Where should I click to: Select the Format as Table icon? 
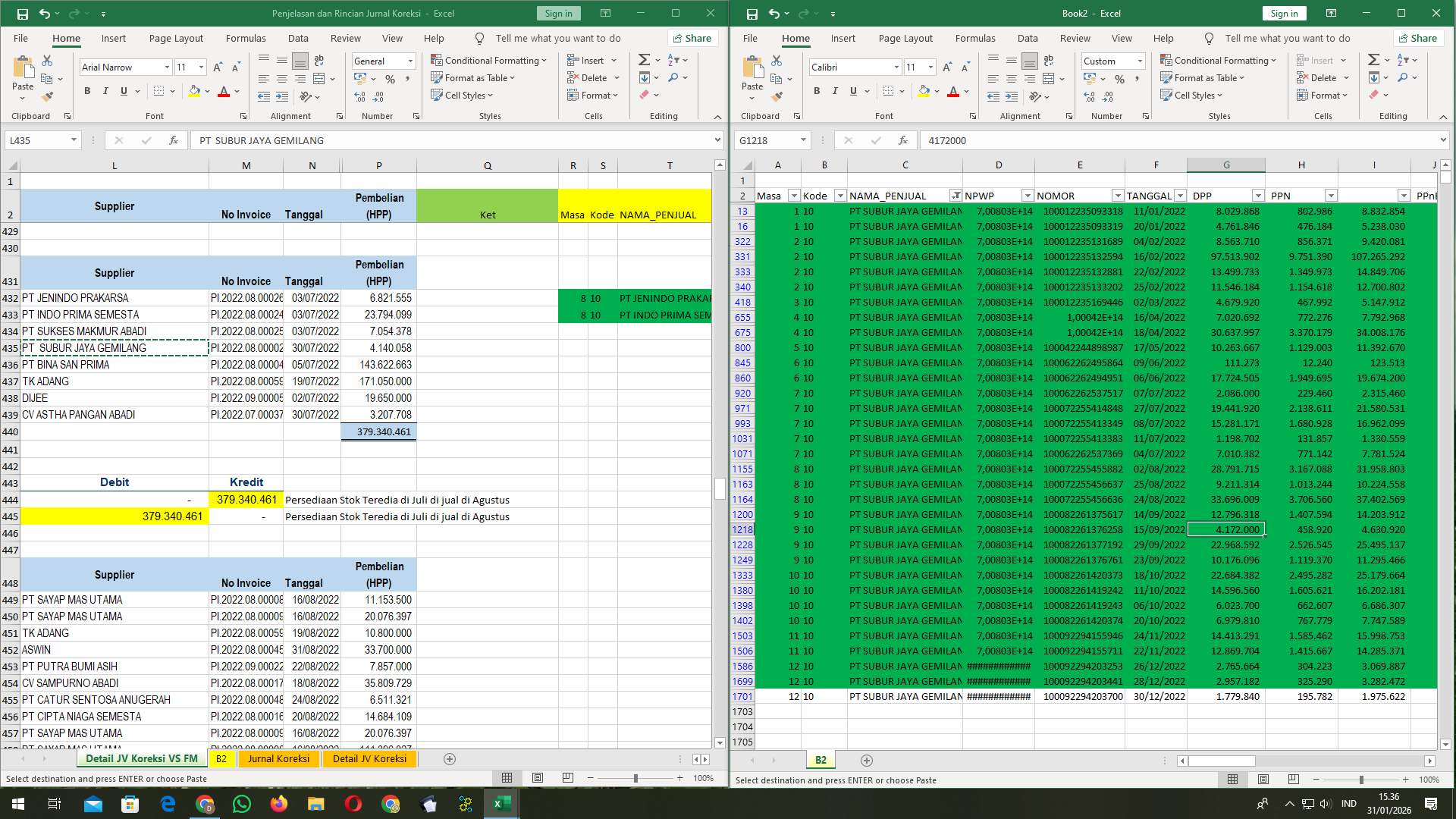pos(472,78)
